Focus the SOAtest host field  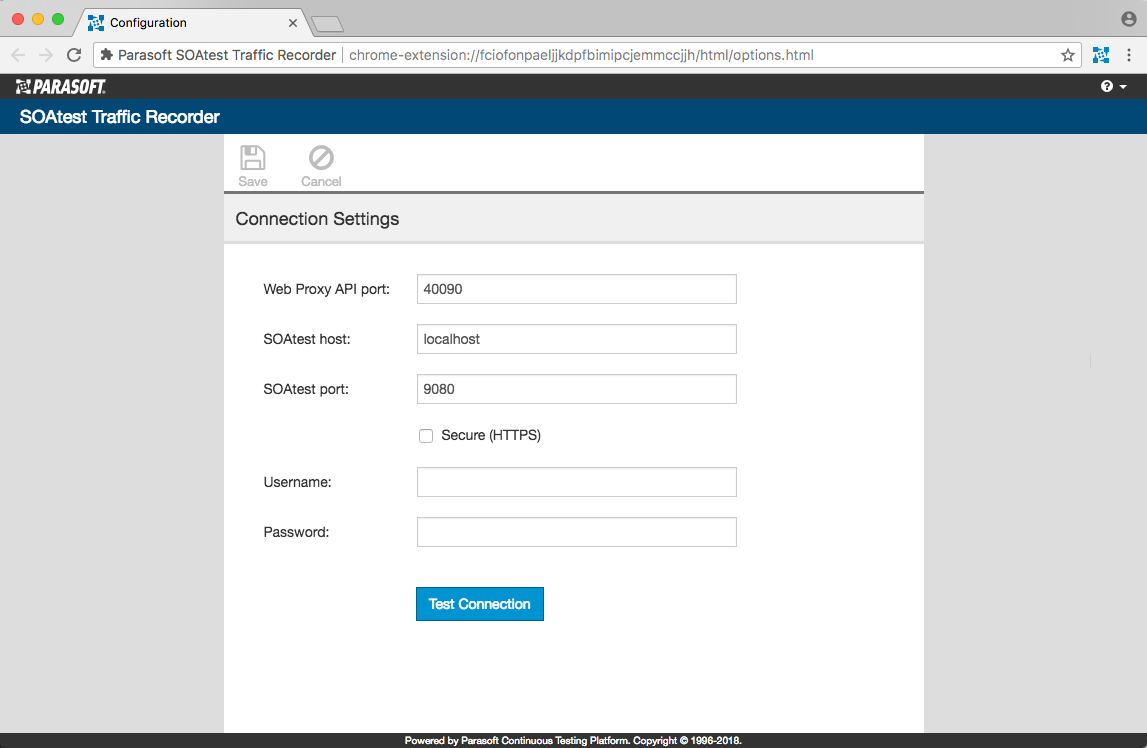point(576,339)
